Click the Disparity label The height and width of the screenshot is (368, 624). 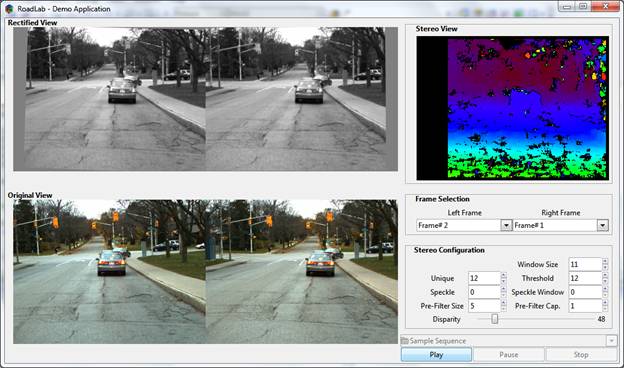tap(446, 319)
